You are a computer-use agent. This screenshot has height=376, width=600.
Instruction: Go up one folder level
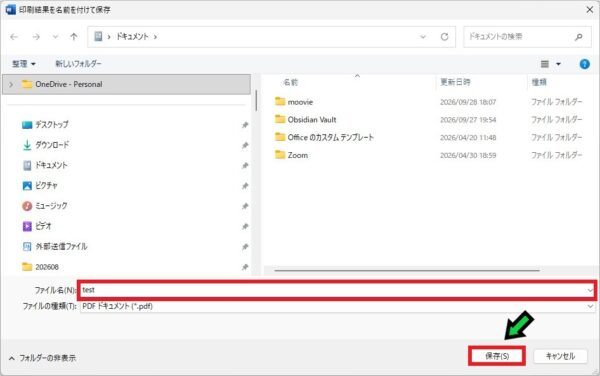[73, 37]
